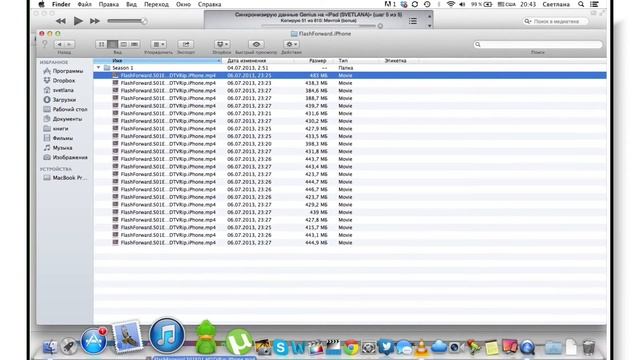The width and height of the screenshot is (640, 360).
Task: Select the movie file sized 438,3 МБ
Action: click(350, 83)
